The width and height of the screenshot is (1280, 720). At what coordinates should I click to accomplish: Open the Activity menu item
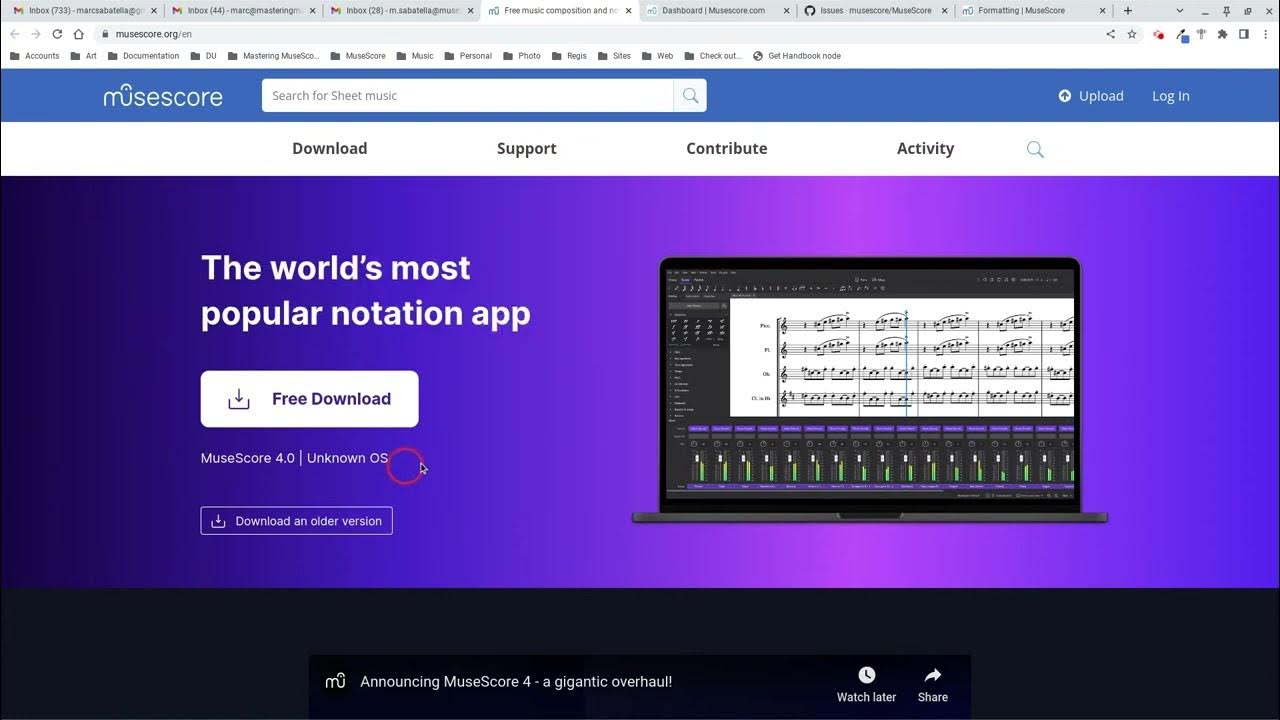925,148
